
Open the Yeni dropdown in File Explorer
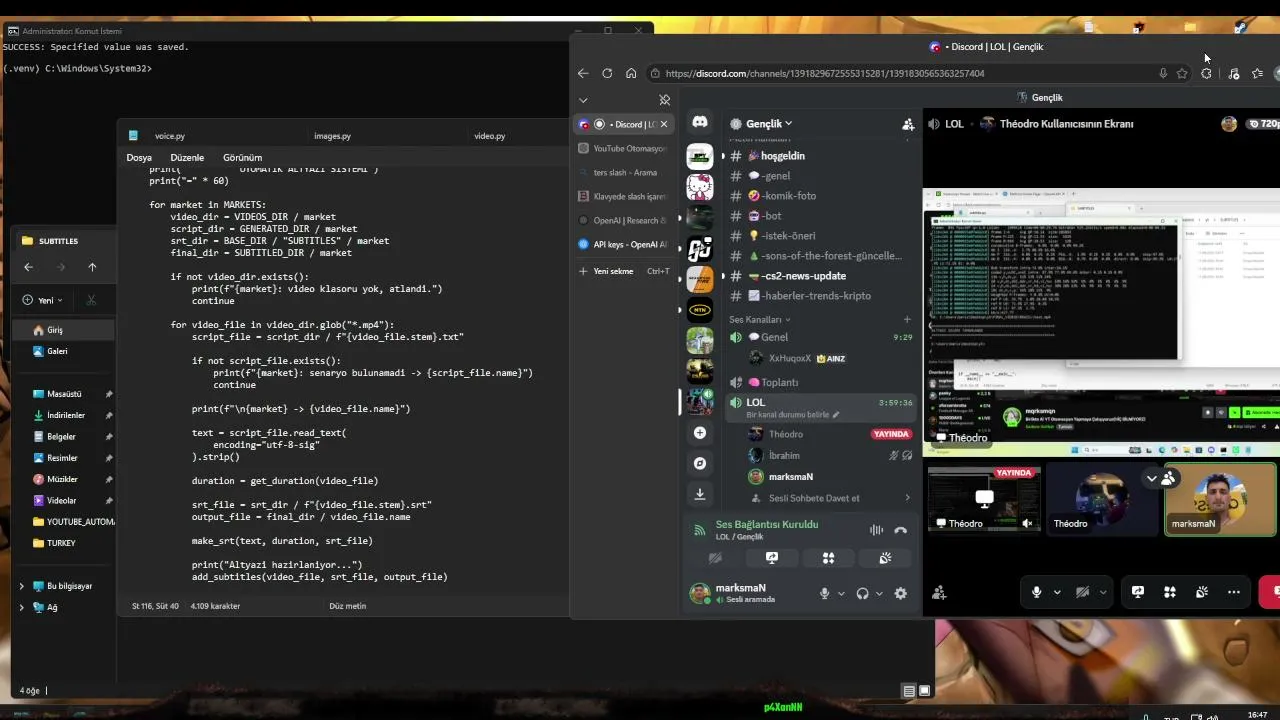tap(43, 300)
